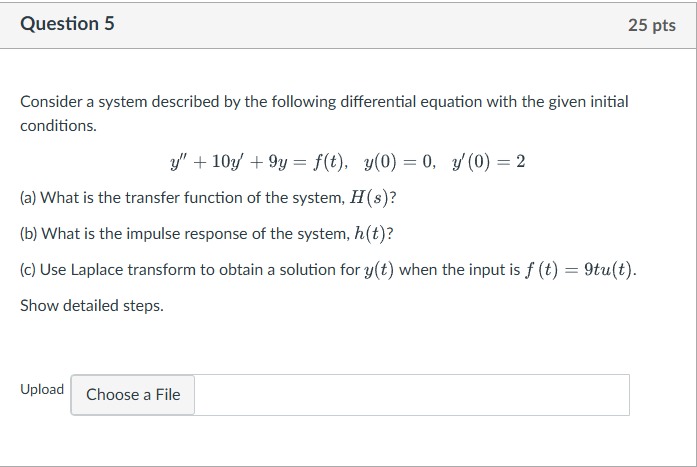Click the word conditions ending the intro
Image resolution: width=697 pixels, height=467 pixels.
tap(58, 126)
